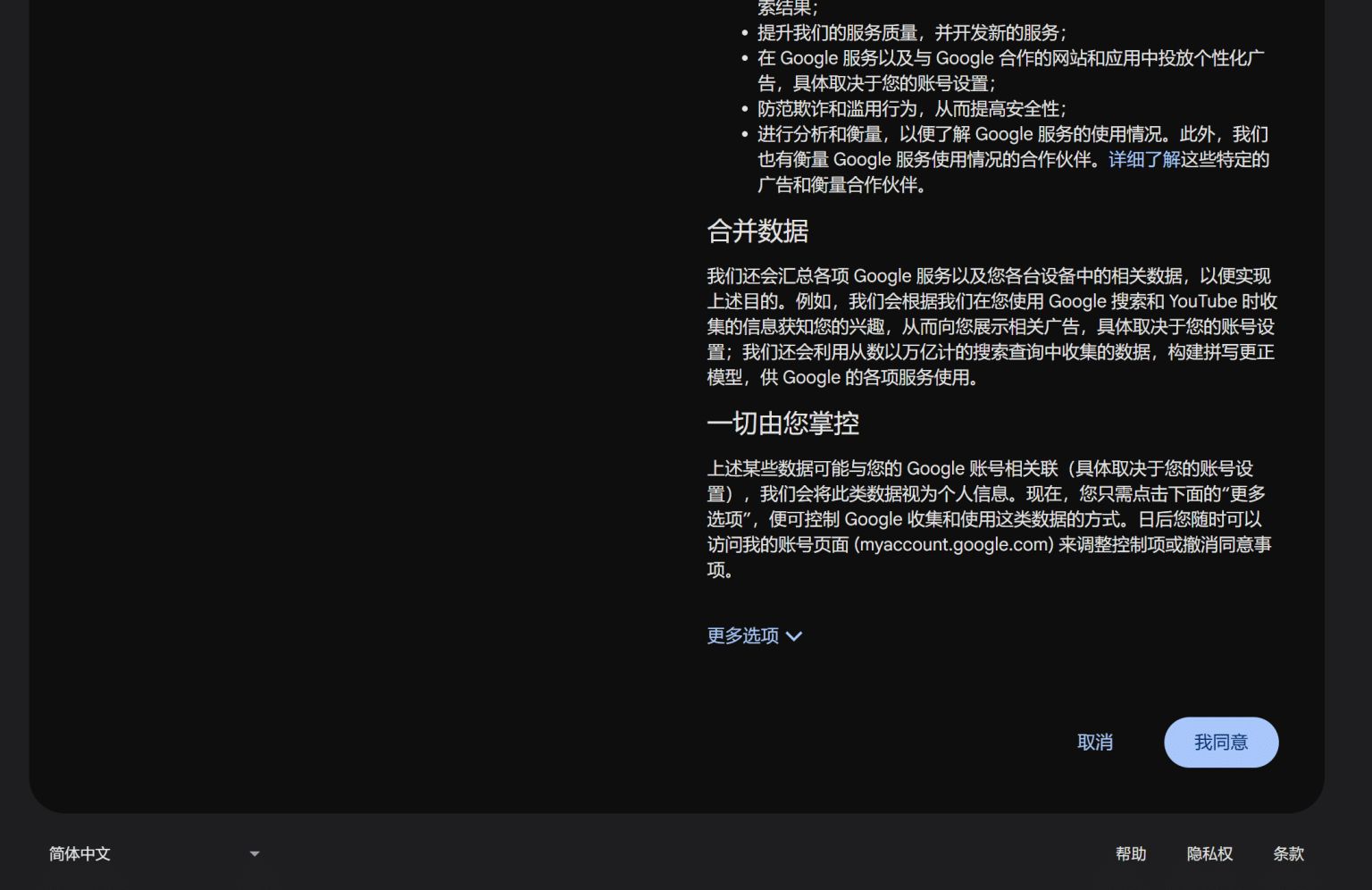The image size is (1372, 890).
Task: Click the 我同意 agree button
Action: [1221, 742]
